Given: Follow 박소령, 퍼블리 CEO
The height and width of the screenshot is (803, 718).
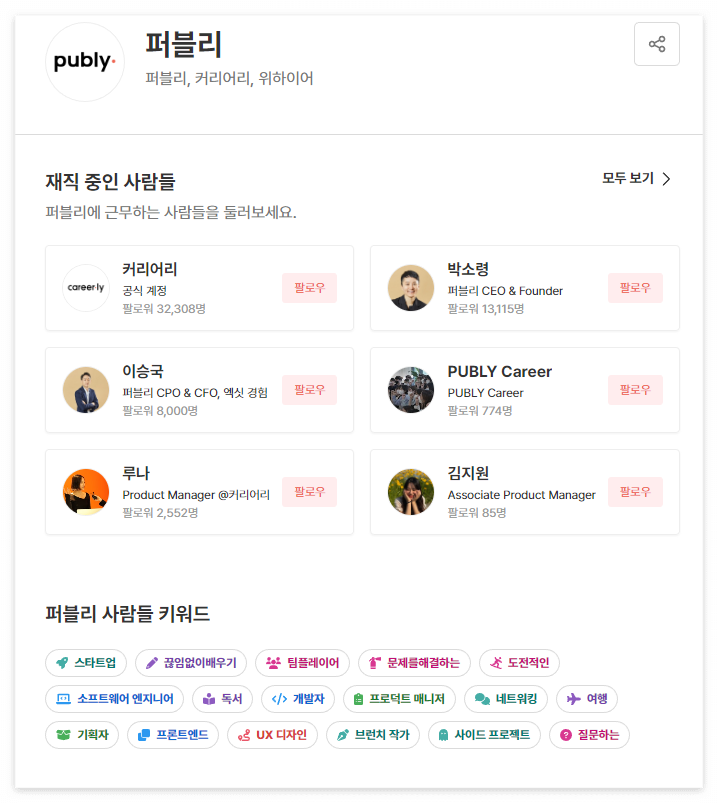Looking at the screenshot, I should 636,287.
